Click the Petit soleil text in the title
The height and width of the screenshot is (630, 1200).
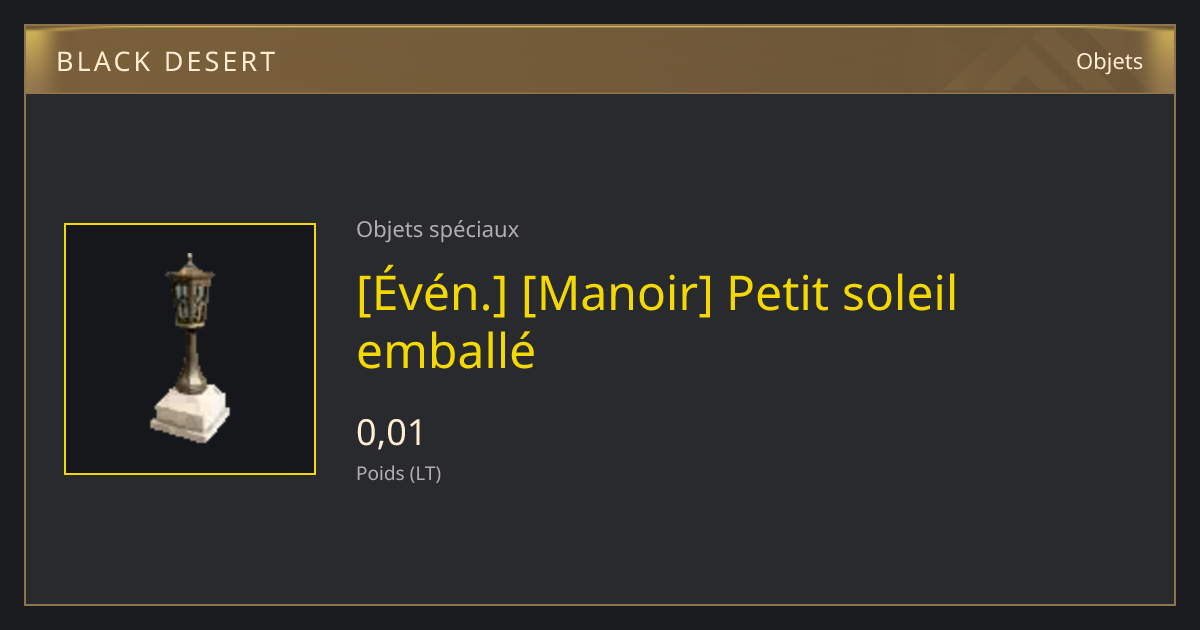coord(842,294)
